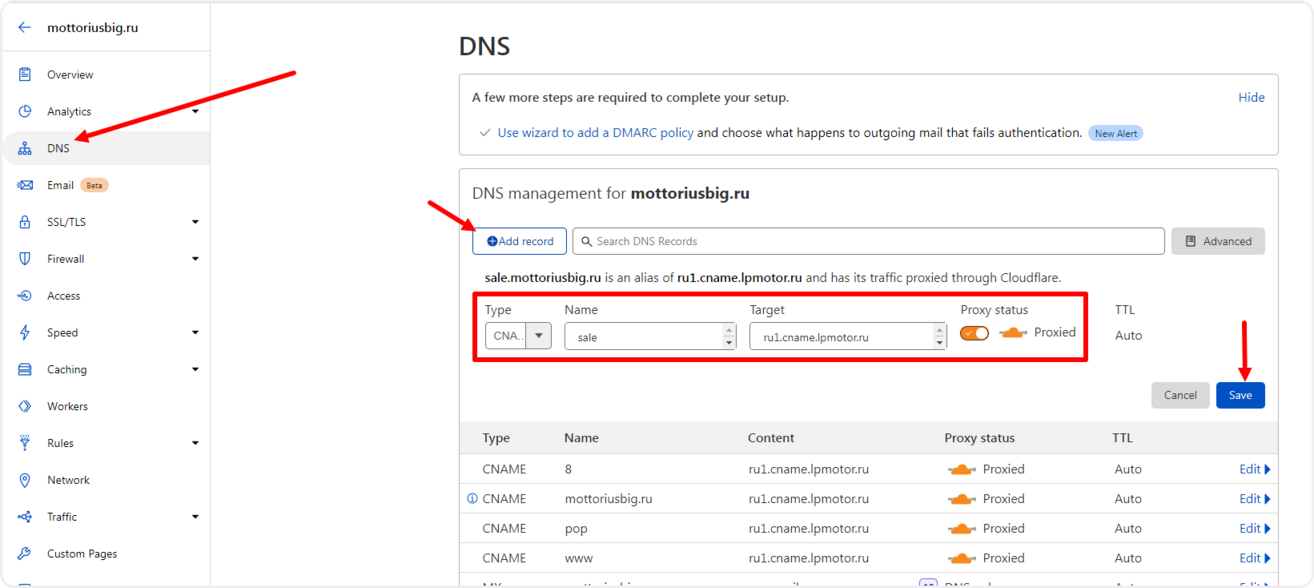Screen dimensions: 1314x588
Task: Expand the Firewall sidebar section
Action: pos(195,259)
